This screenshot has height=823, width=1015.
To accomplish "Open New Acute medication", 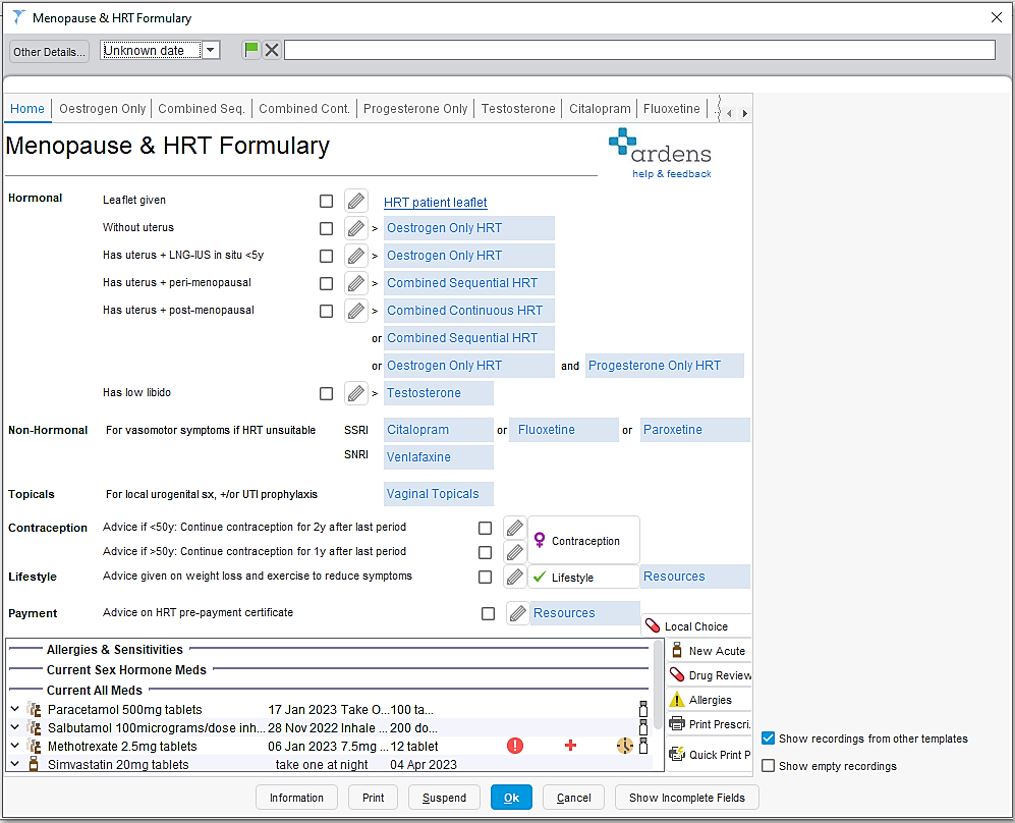I will 709,651.
